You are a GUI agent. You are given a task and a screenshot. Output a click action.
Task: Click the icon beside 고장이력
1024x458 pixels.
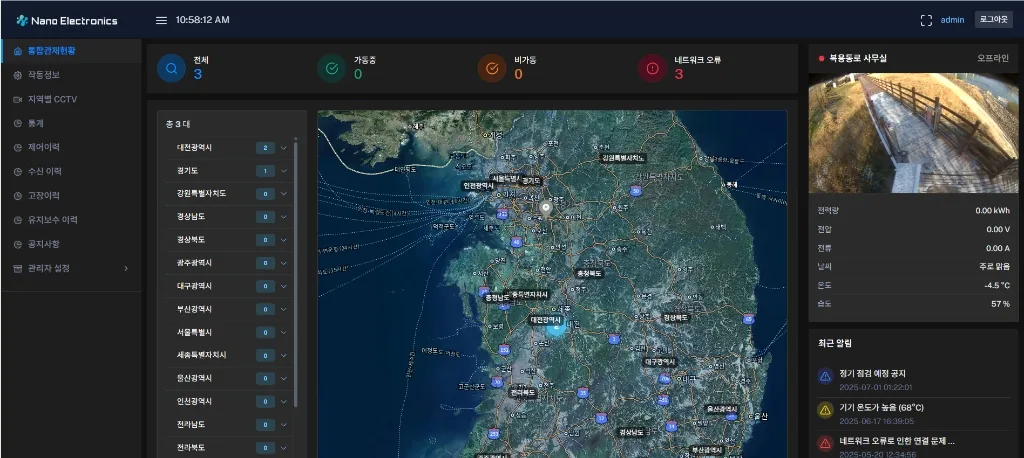[18, 196]
